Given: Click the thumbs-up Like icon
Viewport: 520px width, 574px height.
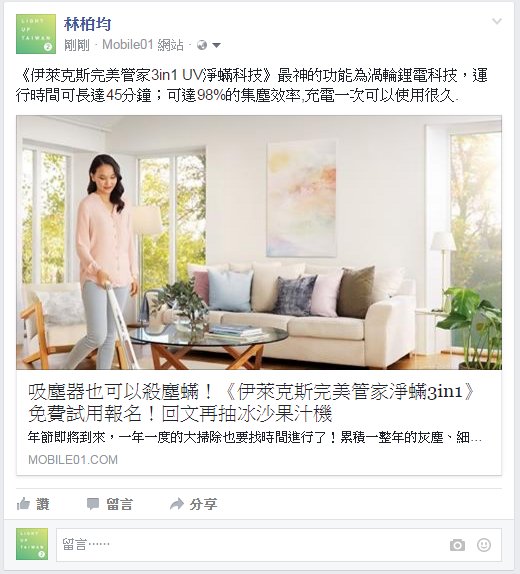Looking at the screenshot, I should click(23, 504).
